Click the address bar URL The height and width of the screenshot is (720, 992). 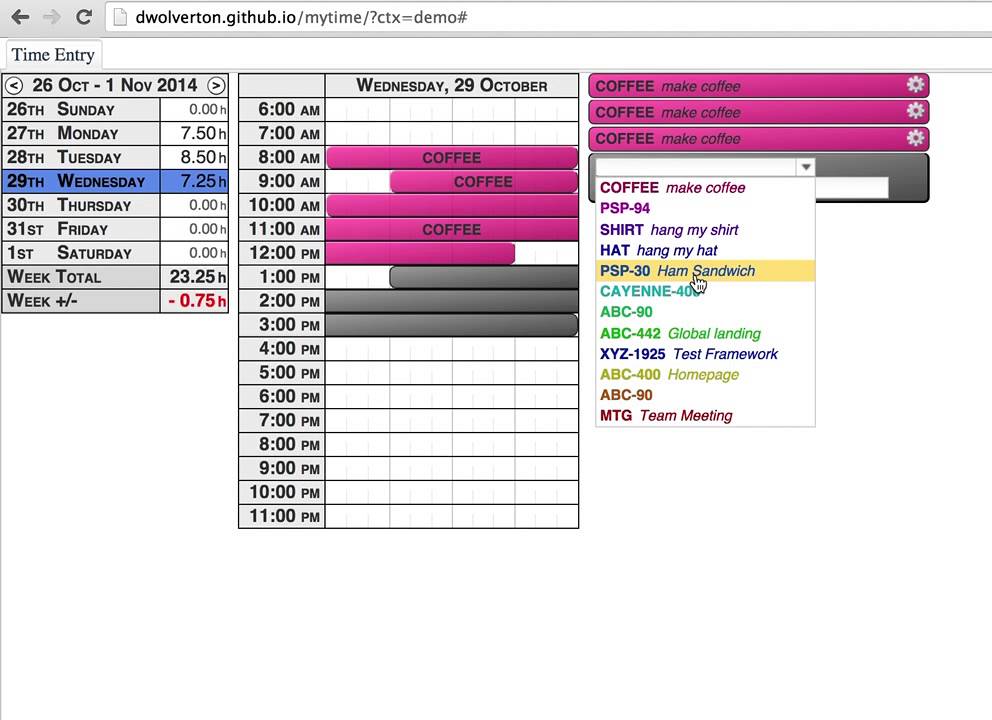click(301, 17)
